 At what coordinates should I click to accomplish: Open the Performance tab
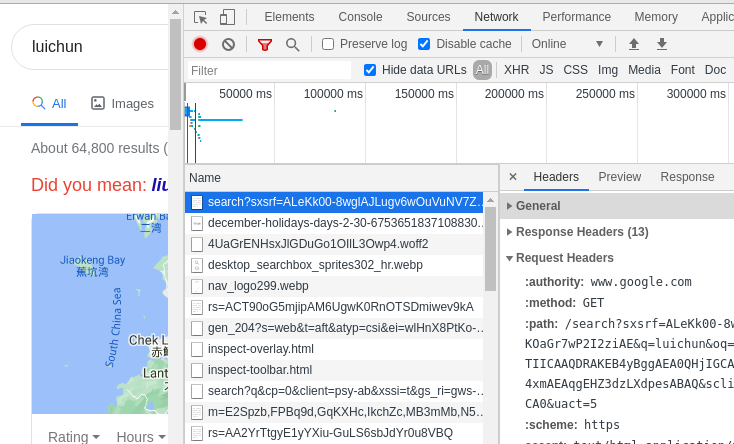point(577,17)
